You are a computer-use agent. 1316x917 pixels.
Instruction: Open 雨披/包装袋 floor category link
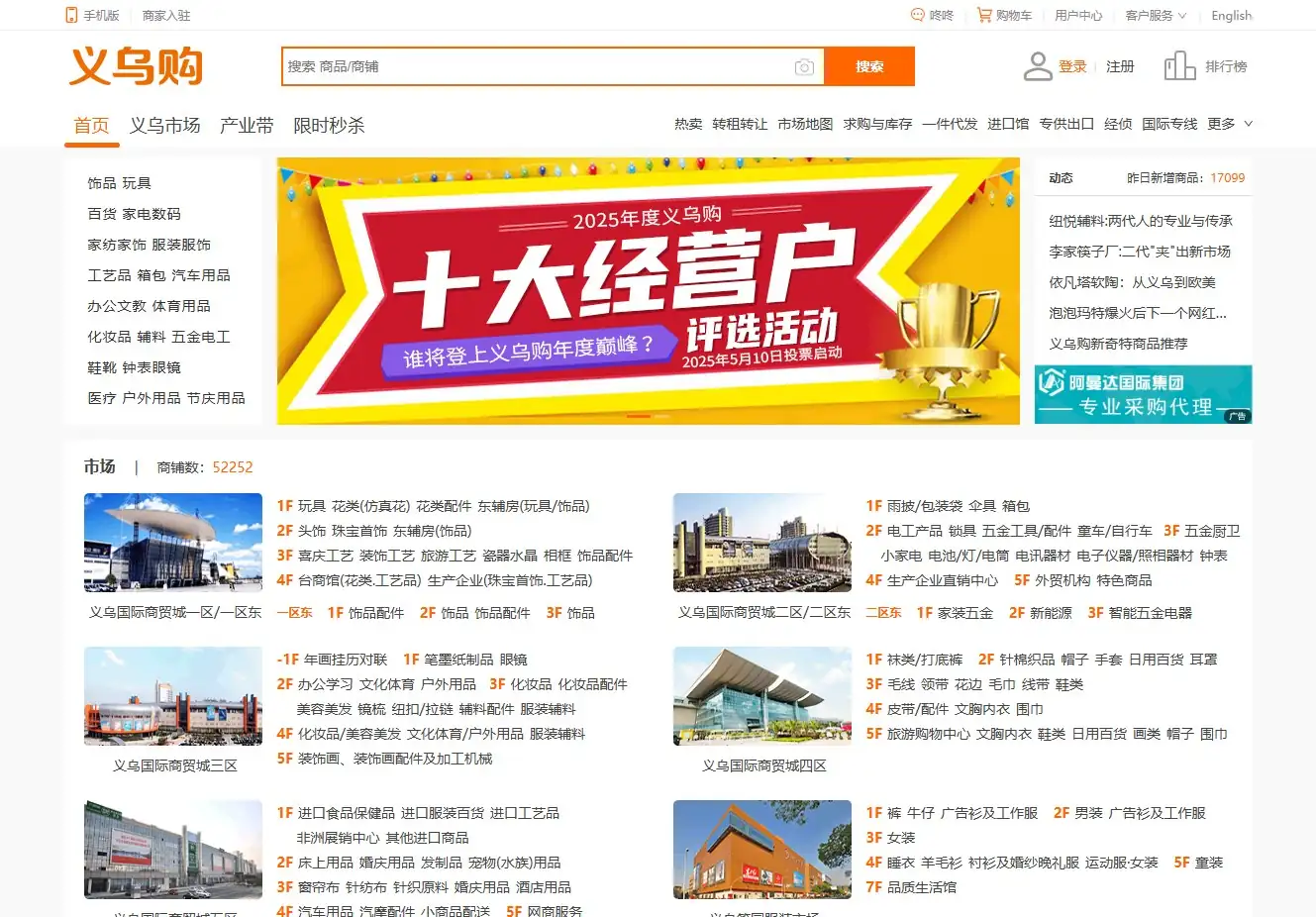[x=925, y=506]
